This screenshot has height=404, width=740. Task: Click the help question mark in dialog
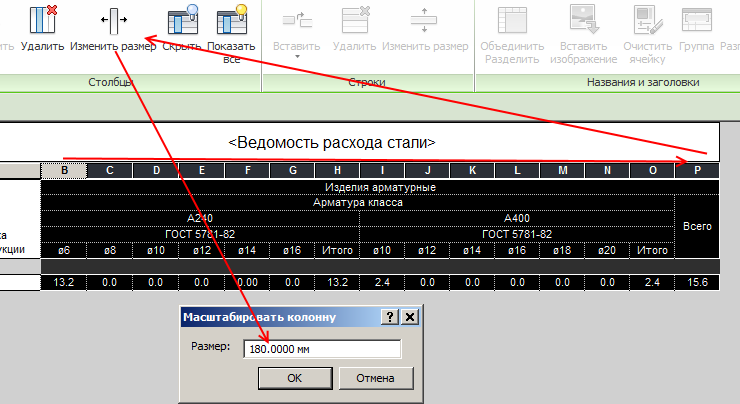[x=390, y=317]
